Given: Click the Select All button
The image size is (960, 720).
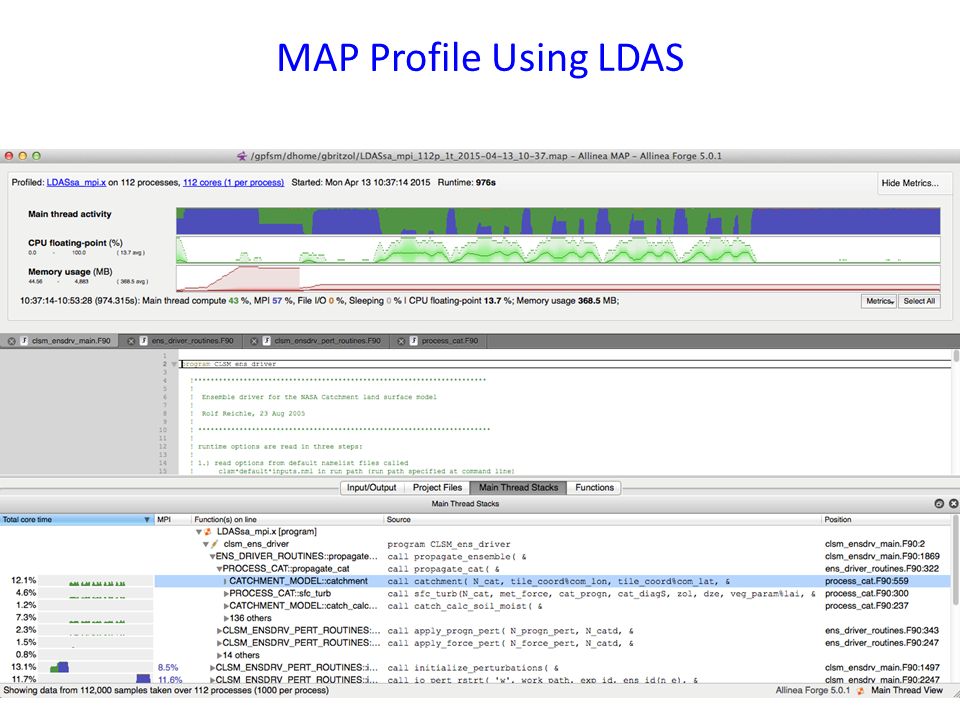Looking at the screenshot, I should (919, 301).
